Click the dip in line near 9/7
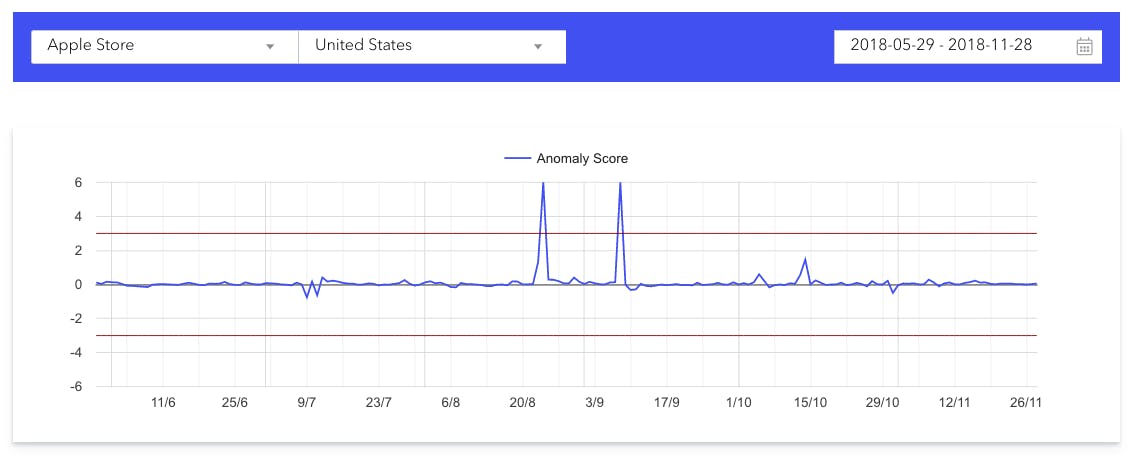Viewport: 1146px width, 455px height. click(x=307, y=297)
